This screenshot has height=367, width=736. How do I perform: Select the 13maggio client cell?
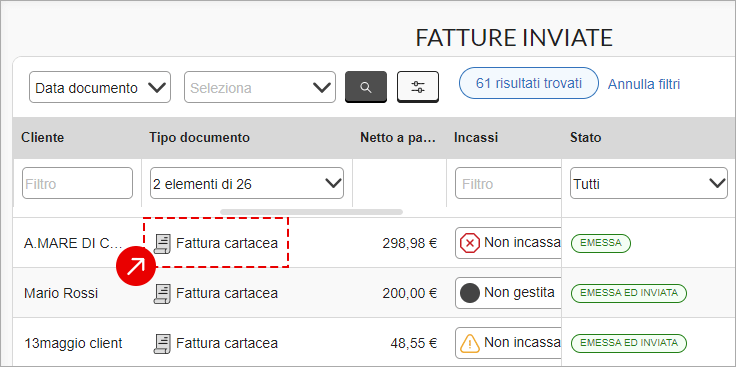pyautogui.click(x=73, y=344)
